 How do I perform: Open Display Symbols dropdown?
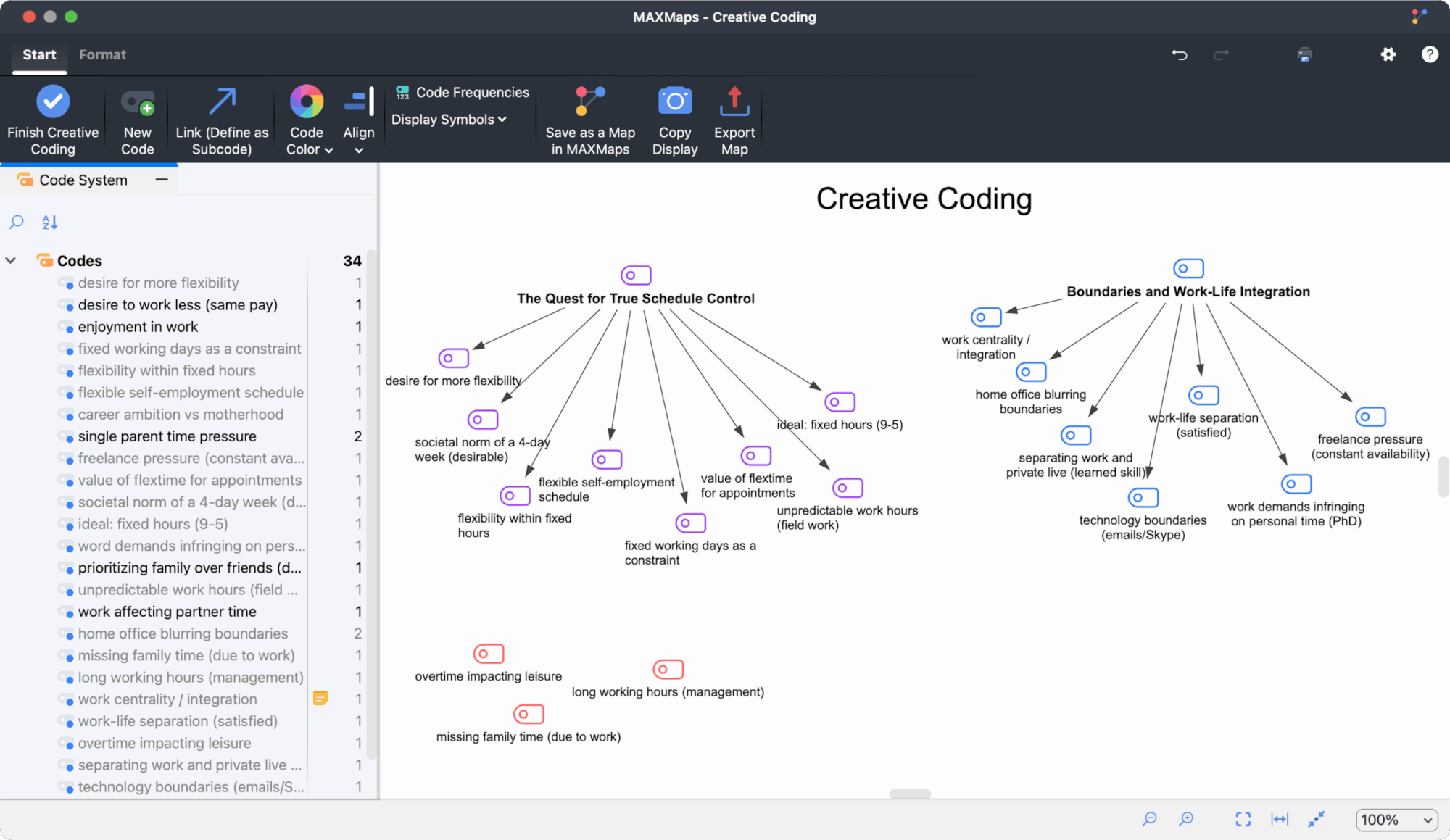point(449,120)
